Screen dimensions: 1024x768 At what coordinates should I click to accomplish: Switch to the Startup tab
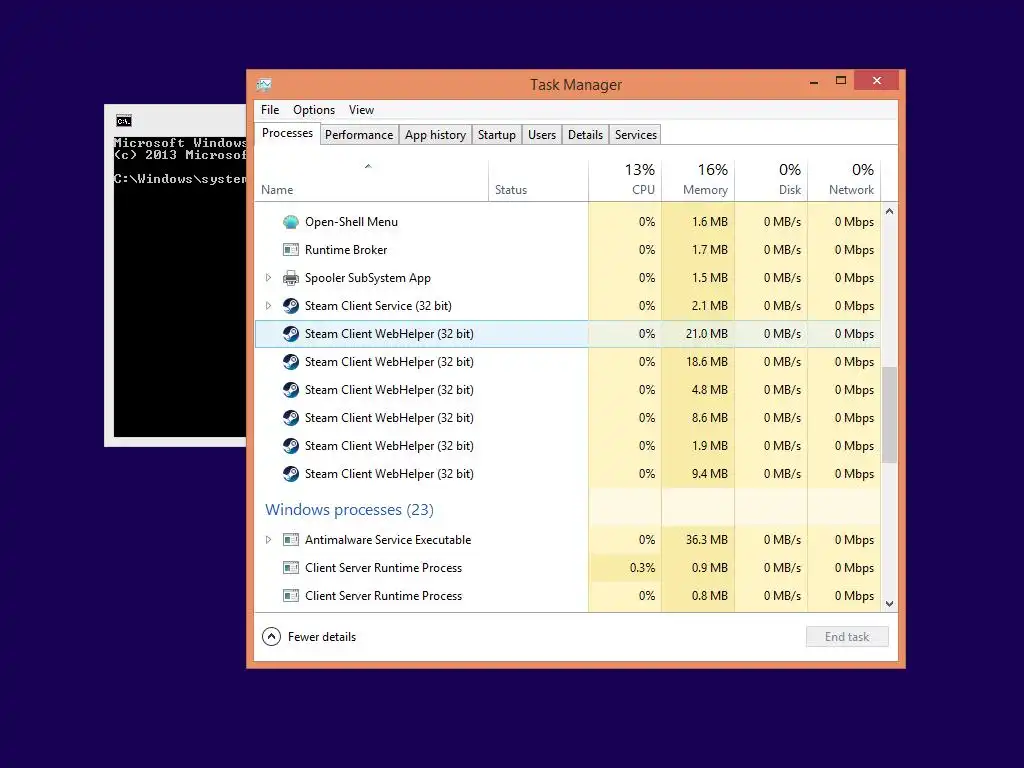tap(496, 135)
